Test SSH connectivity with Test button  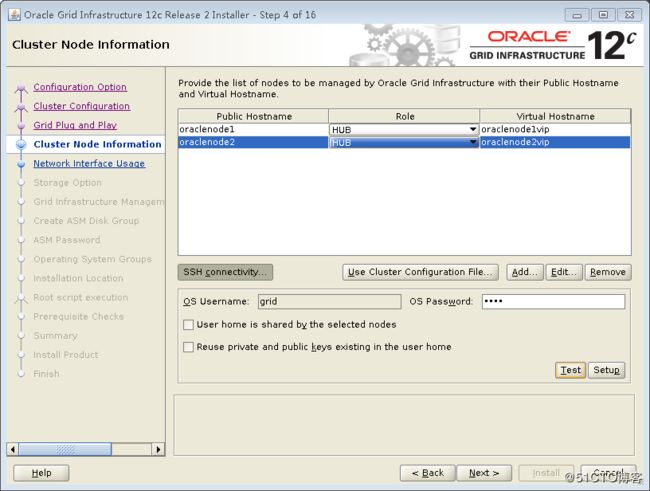point(570,370)
